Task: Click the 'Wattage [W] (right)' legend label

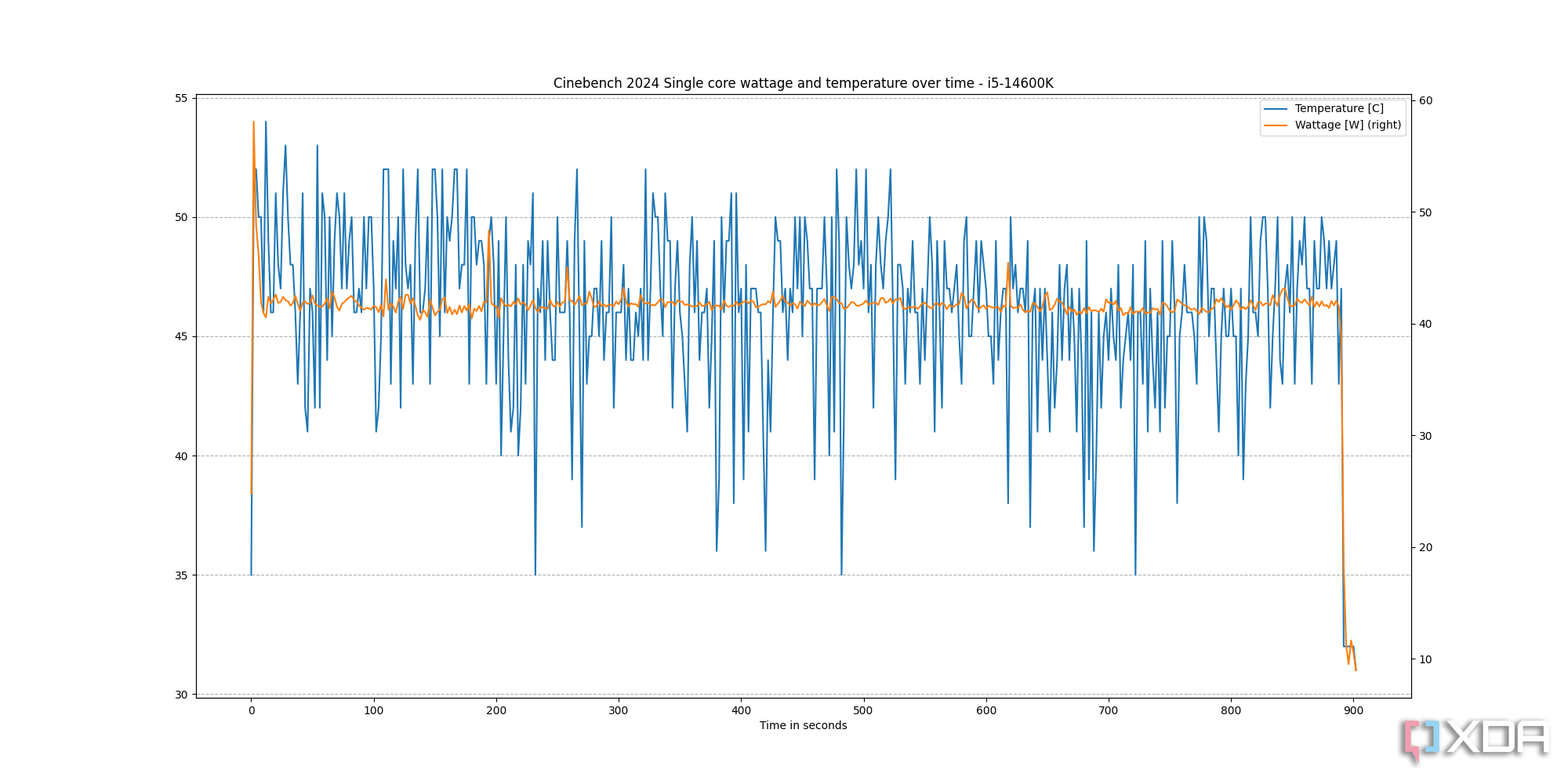Action: (1348, 125)
